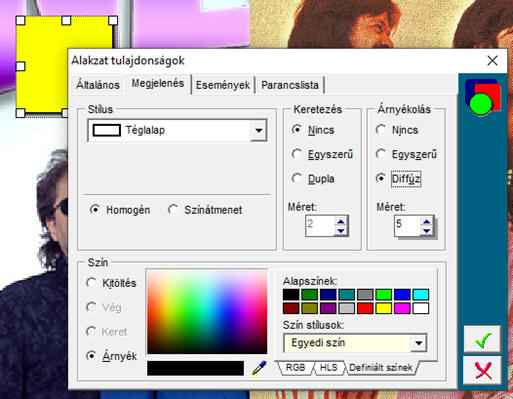This screenshot has height=399, width=513.
Task: Select the Kitöltés color target radio
Action: (x=111, y=283)
